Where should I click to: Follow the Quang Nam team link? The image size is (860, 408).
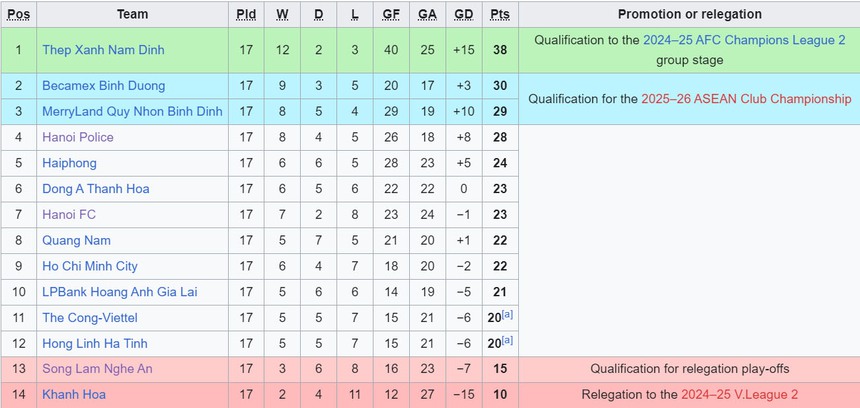76,240
